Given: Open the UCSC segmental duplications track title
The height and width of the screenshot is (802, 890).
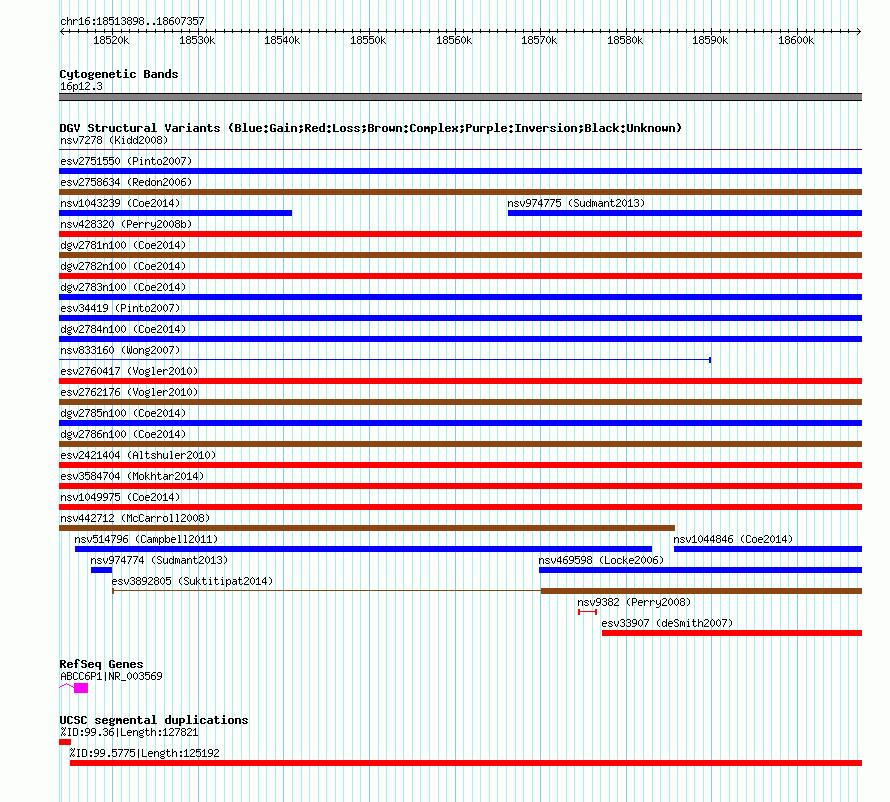Looking at the screenshot, I should click(154, 720).
